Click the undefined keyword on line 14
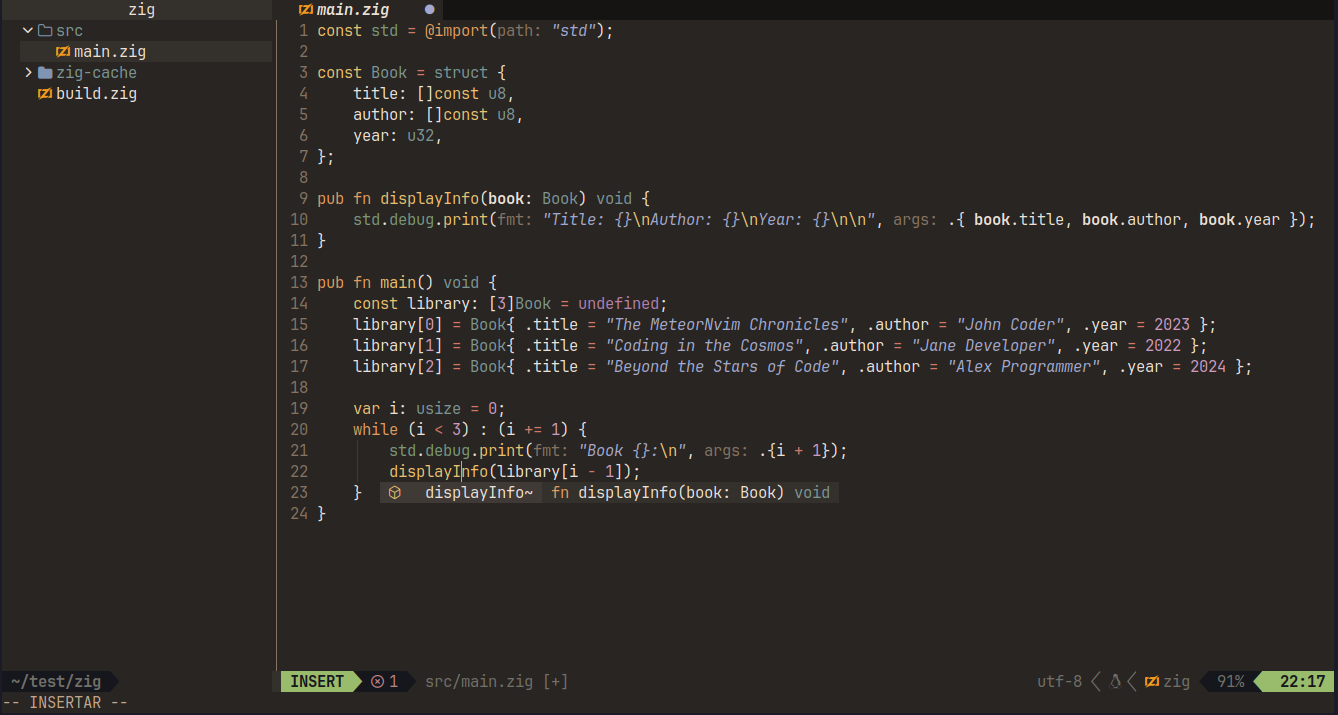The width and height of the screenshot is (1338, 715). pyautogui.click(x=619, y=304)
